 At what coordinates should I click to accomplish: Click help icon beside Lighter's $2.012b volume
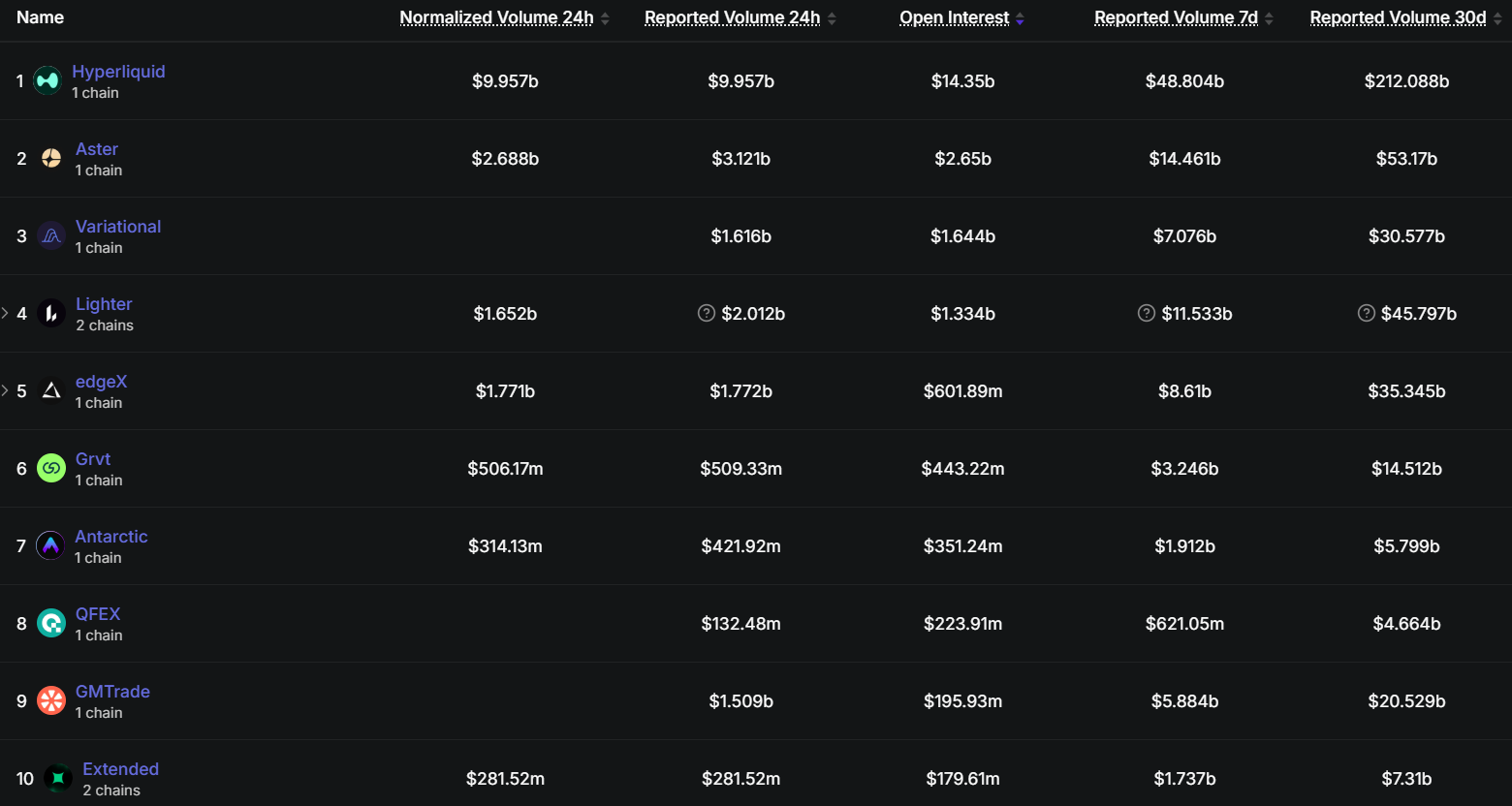(707, 313)
